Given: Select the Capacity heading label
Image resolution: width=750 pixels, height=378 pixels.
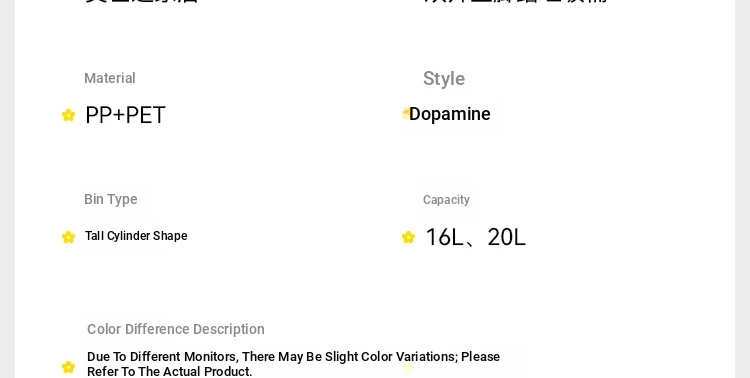Looking at the screenshot, I should [446, 200].
